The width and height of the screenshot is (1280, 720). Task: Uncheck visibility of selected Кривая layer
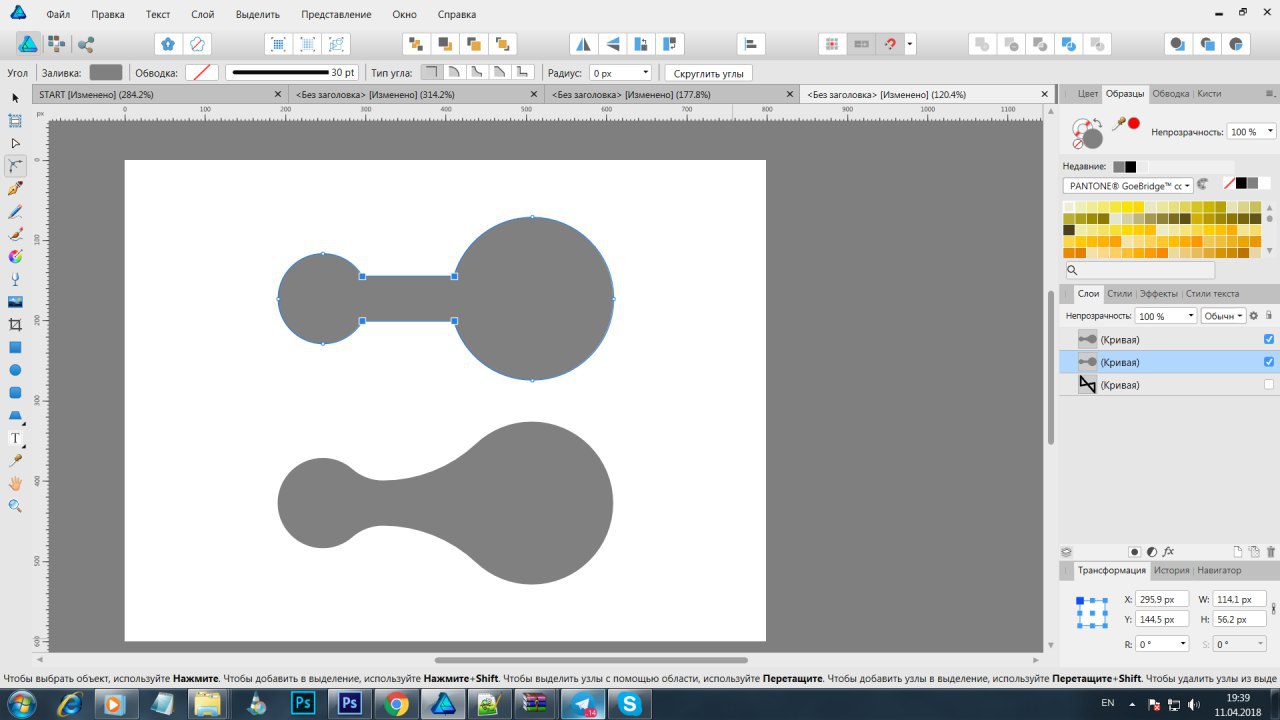tap(1269, 362)
